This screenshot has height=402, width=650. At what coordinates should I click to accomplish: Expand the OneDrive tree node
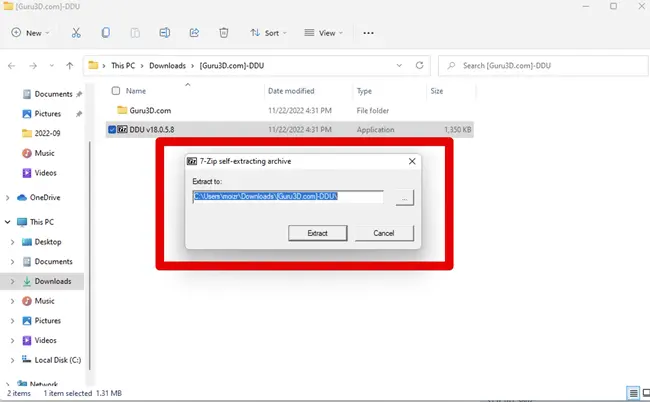click(9, 197)
